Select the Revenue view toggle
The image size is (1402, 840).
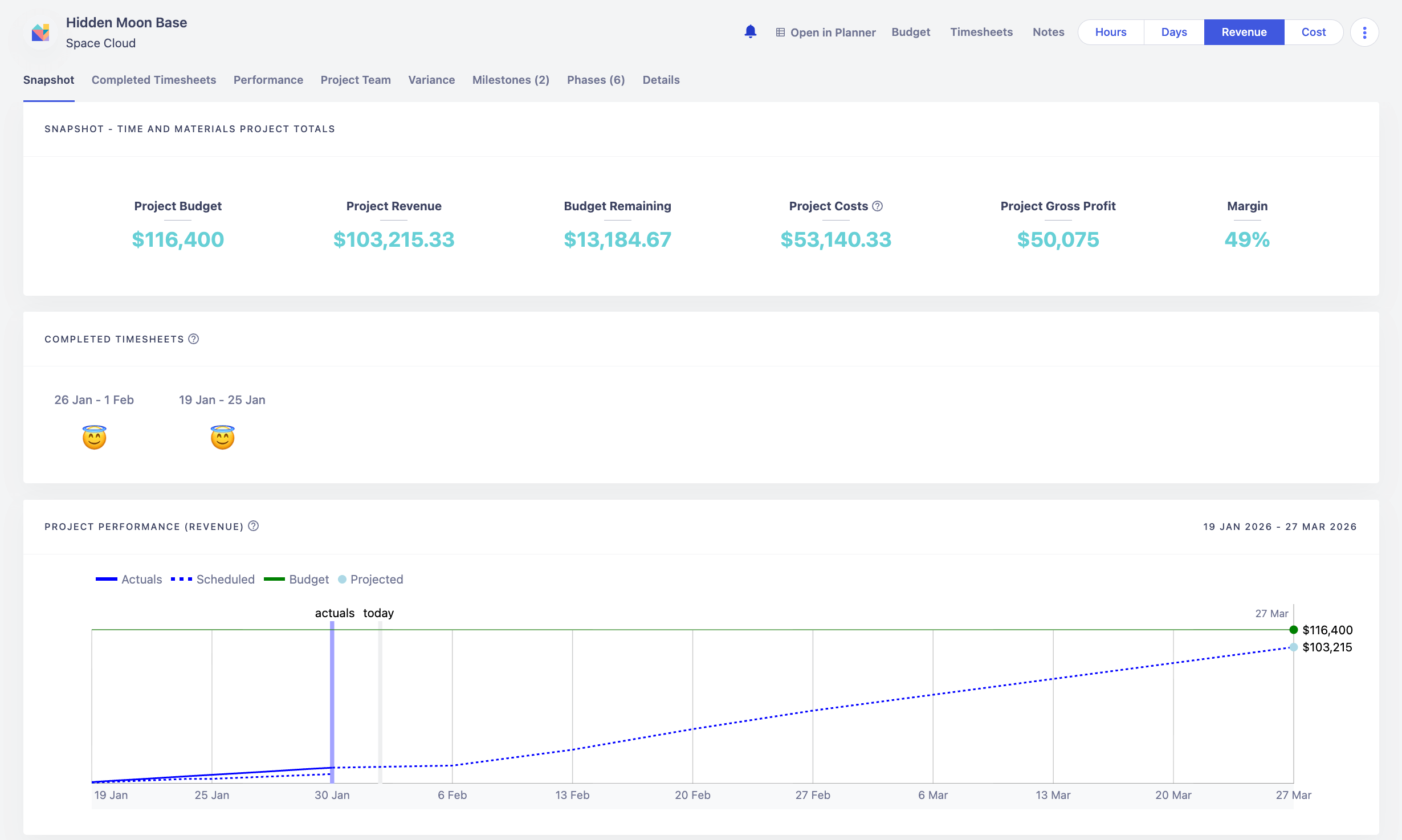click(1244, 32)
